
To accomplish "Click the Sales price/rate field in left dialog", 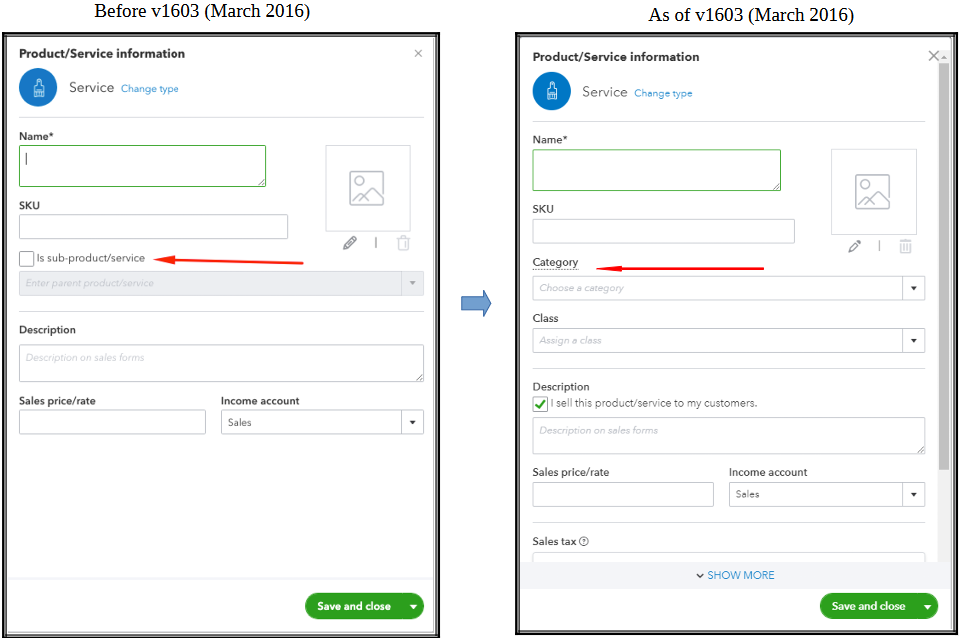I will click(x=112, y=422).
